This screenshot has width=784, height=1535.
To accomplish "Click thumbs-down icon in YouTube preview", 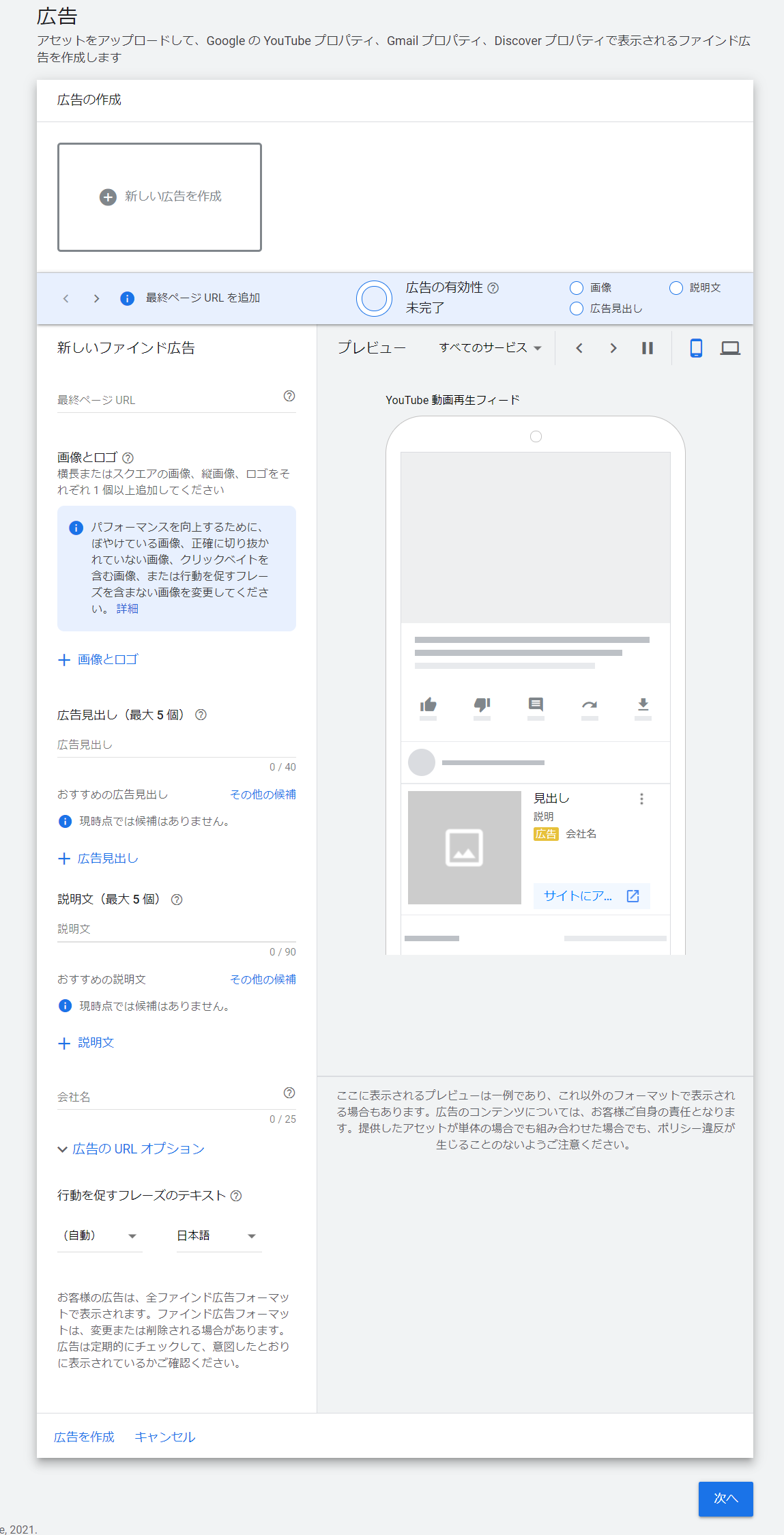I will tap(482, 704).
